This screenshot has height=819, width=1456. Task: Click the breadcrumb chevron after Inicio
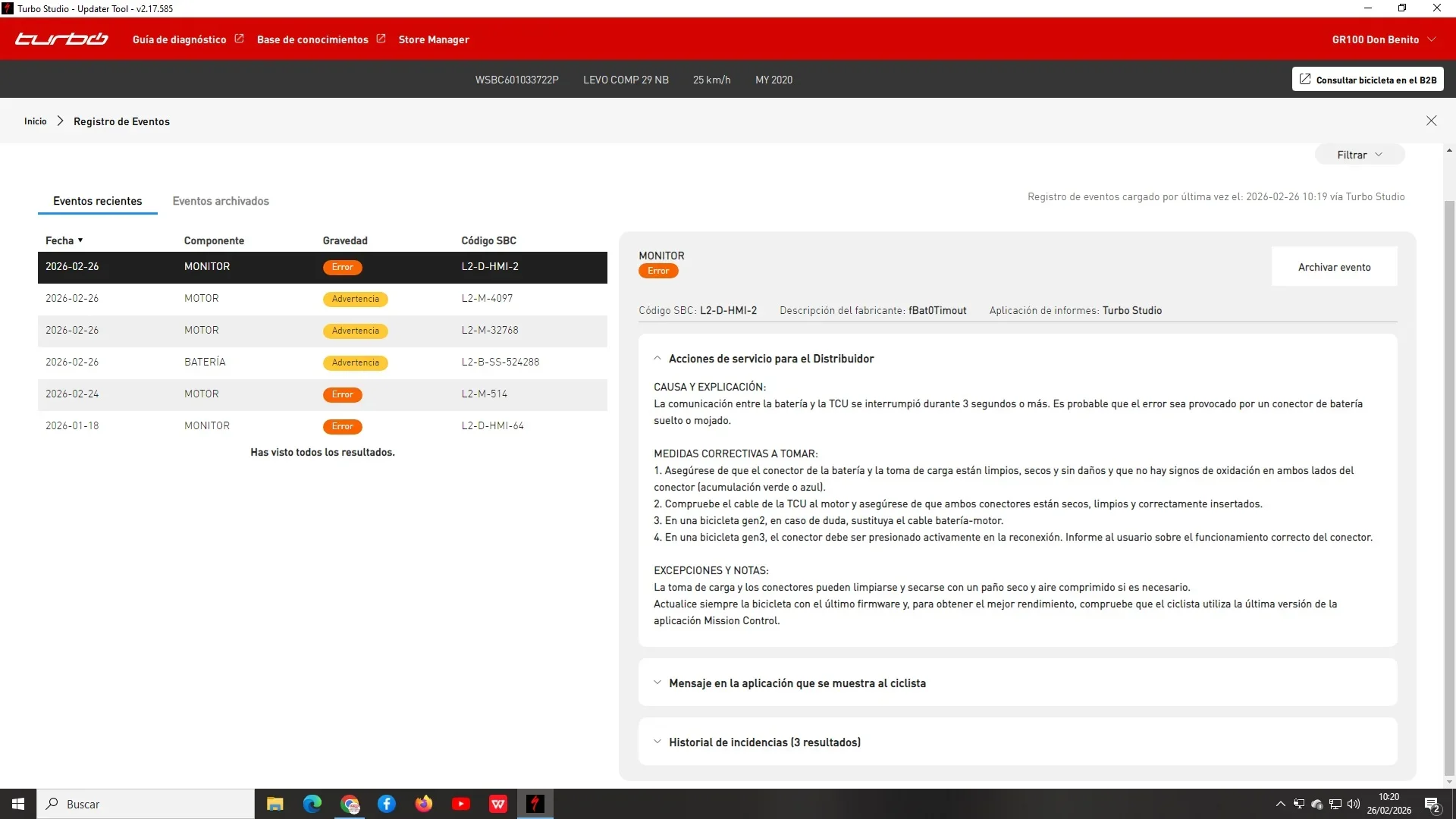pyautogui.click(x=60, y=121)
